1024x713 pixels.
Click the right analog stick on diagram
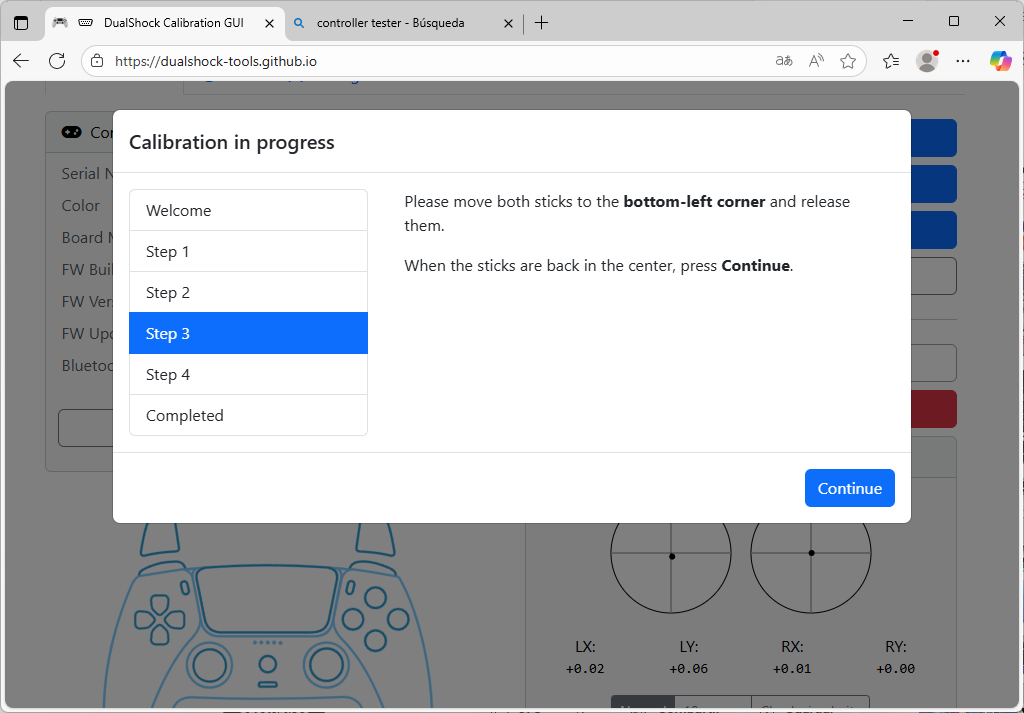(327, 665)
